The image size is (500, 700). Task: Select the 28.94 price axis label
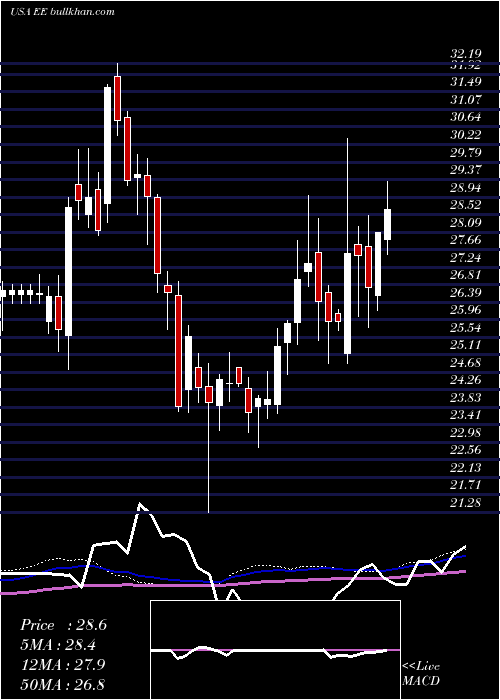pos(465,187)
